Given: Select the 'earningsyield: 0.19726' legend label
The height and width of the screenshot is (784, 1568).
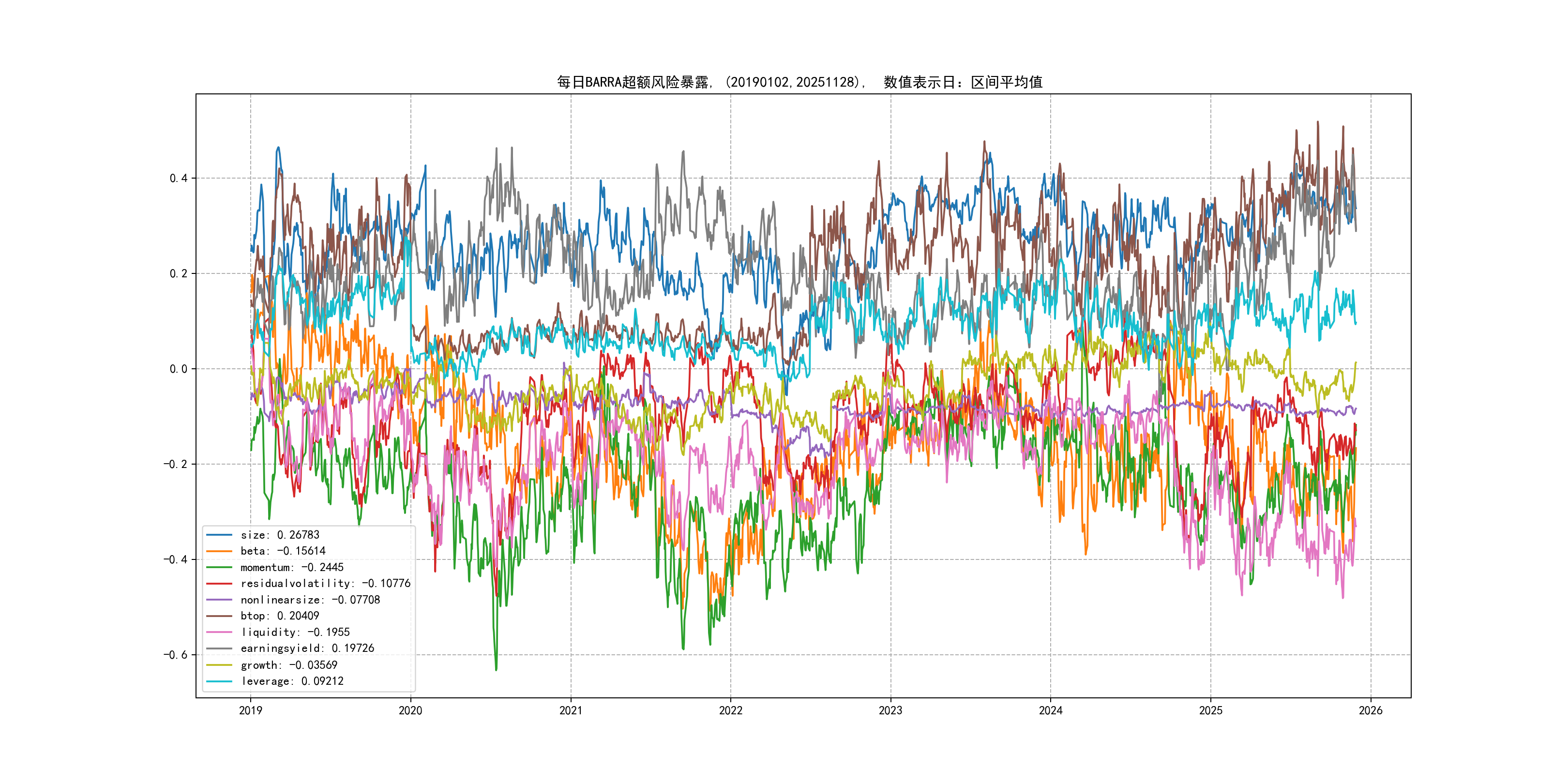Looking at the screenshot, I should coord(307,648).
